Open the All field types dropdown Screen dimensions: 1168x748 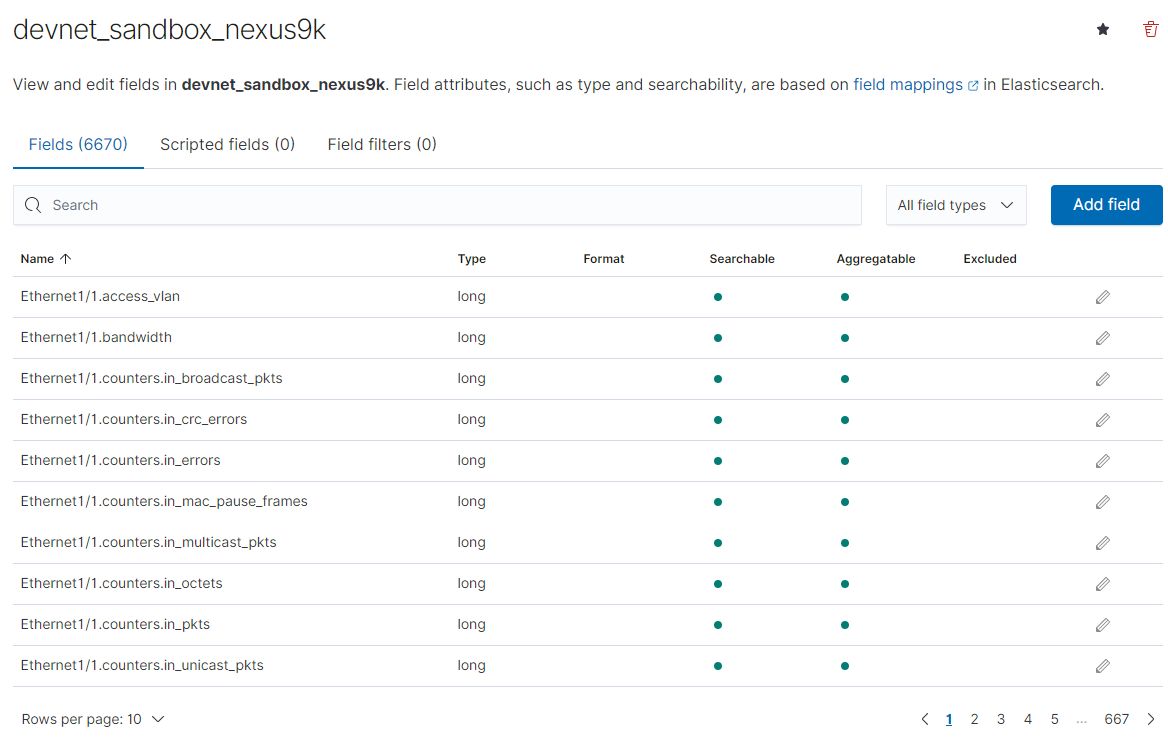pyautogui.click(x=956, y=205)
